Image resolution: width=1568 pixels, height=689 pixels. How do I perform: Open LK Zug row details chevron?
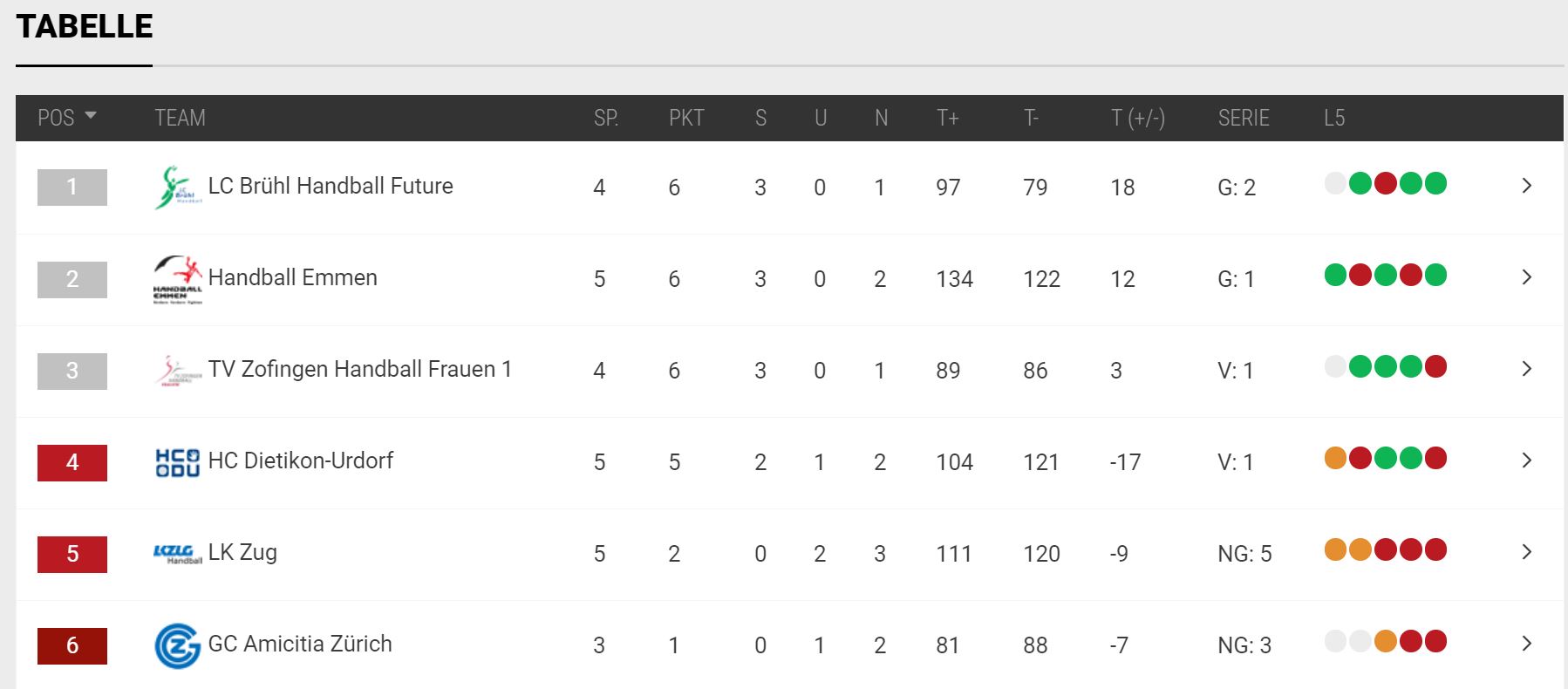pos(1526,552)
